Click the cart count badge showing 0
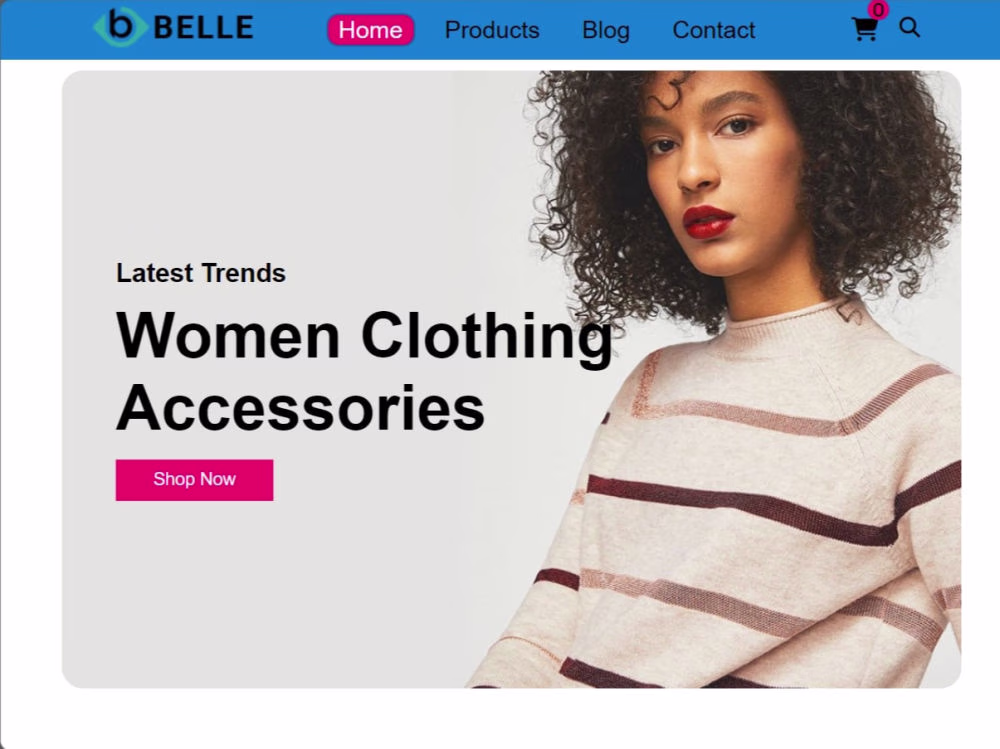The height and width of the screenshot is (749, 1000). coord(878,10)
